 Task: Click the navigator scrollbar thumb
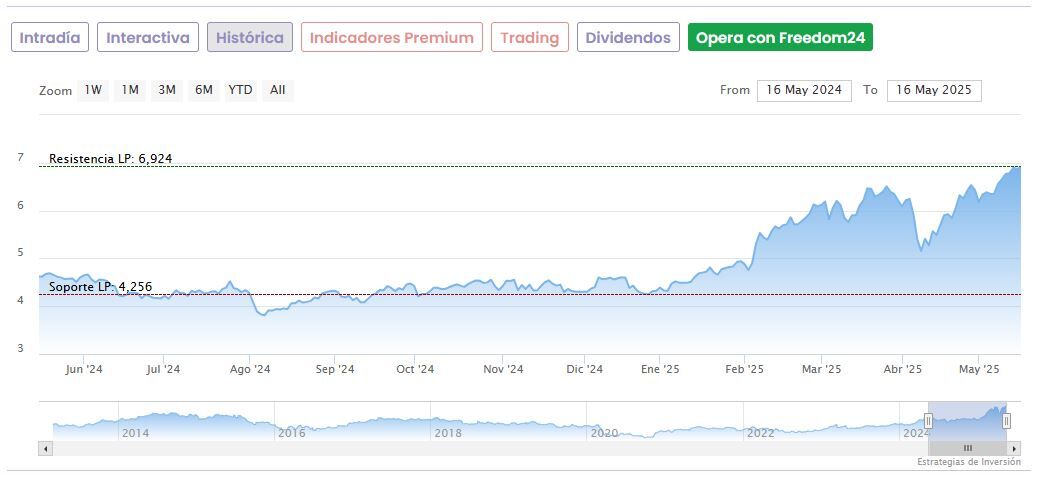point(967,449)
